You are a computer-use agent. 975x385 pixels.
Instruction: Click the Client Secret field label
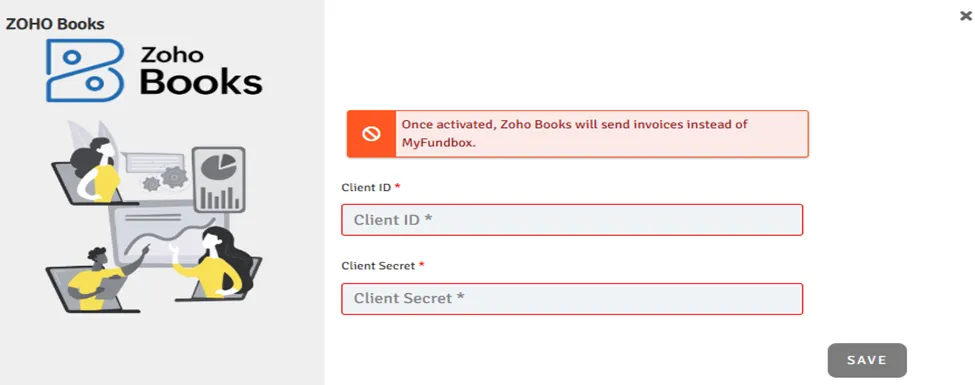[378, 266]
